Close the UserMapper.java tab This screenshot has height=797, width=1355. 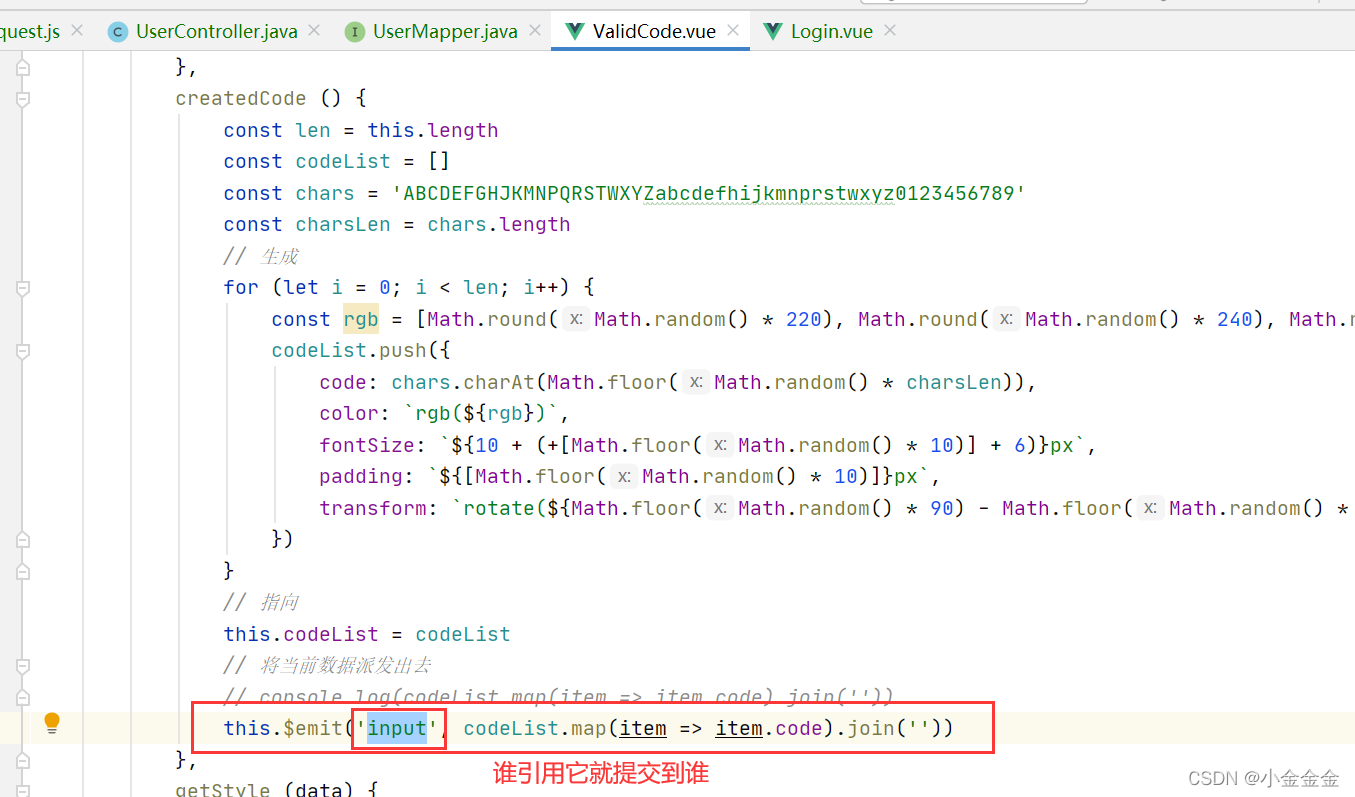534,31
